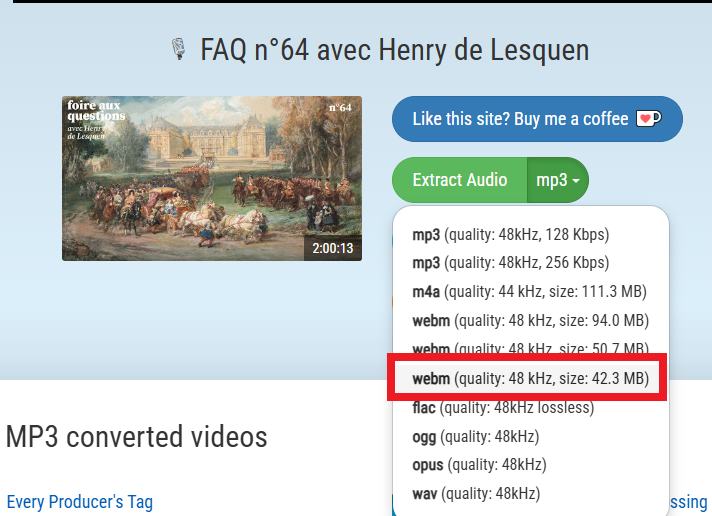Select mp3 48kHz 128 Kbps option
This screenshot has width=712, height=516.
point(510,235)
